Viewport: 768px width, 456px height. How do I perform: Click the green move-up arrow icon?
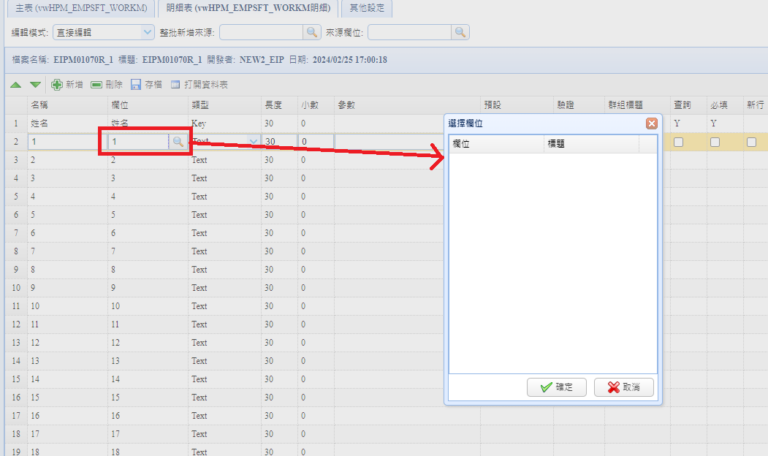(x=16, y=86)
